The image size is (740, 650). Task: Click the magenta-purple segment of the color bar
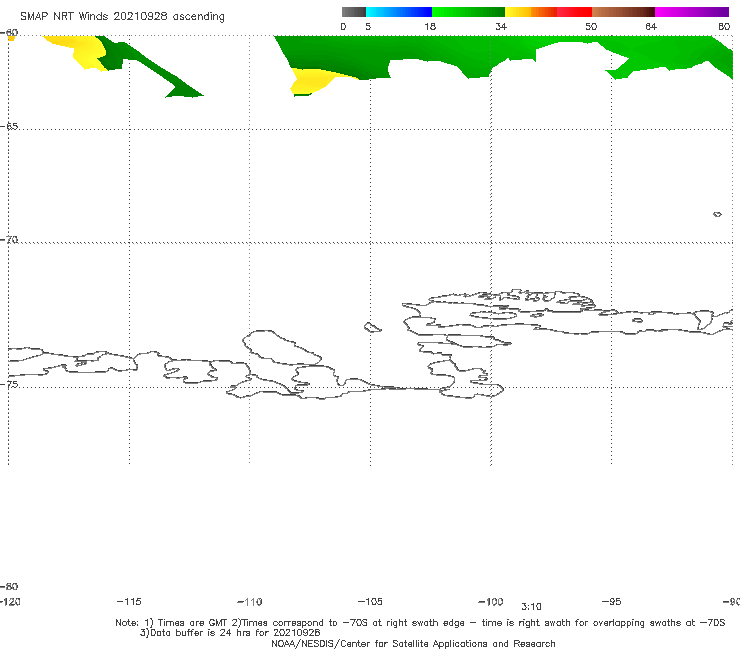point(692,12)
